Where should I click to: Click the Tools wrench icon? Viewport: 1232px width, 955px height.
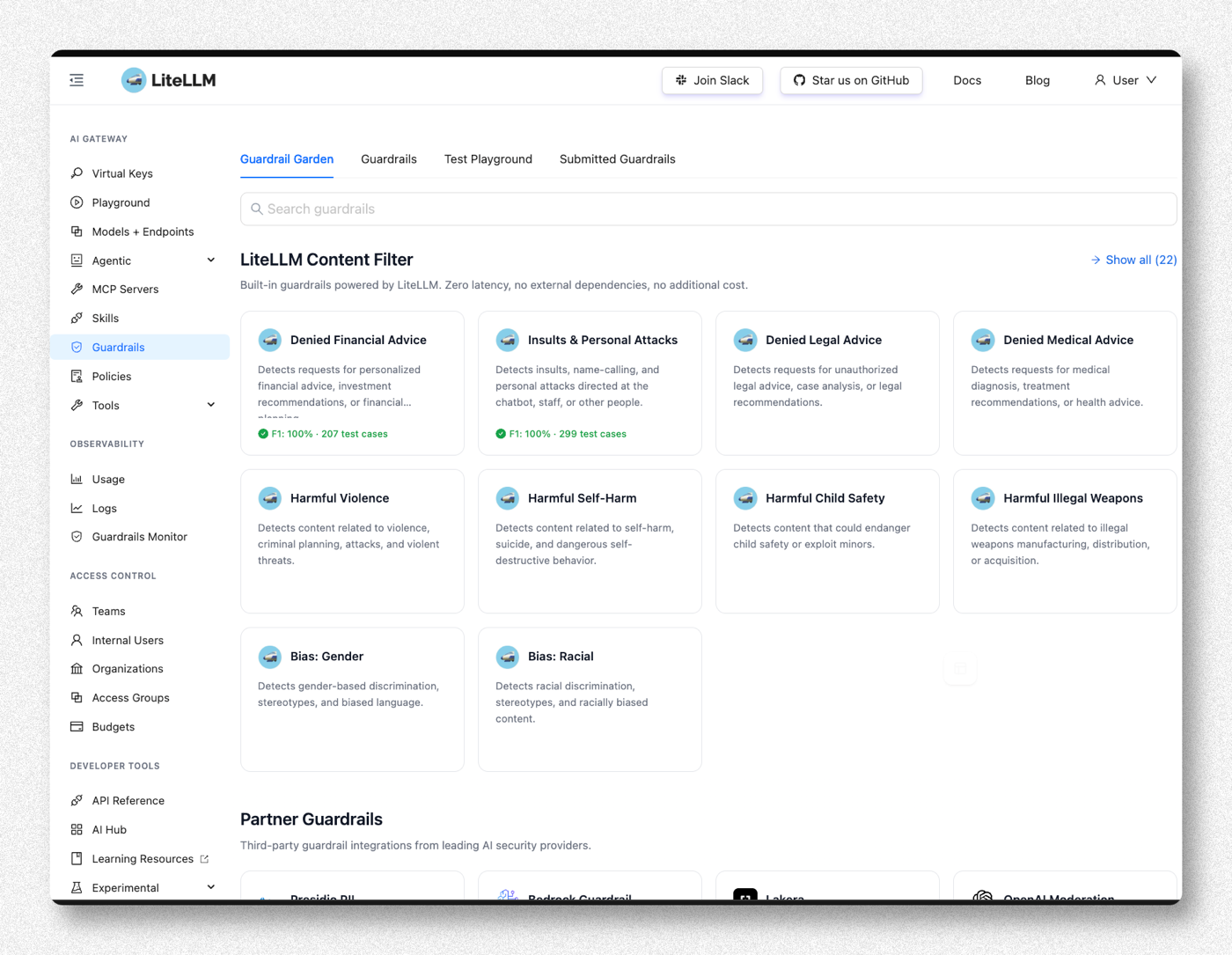pyautogui.click(x=77, y=405)
